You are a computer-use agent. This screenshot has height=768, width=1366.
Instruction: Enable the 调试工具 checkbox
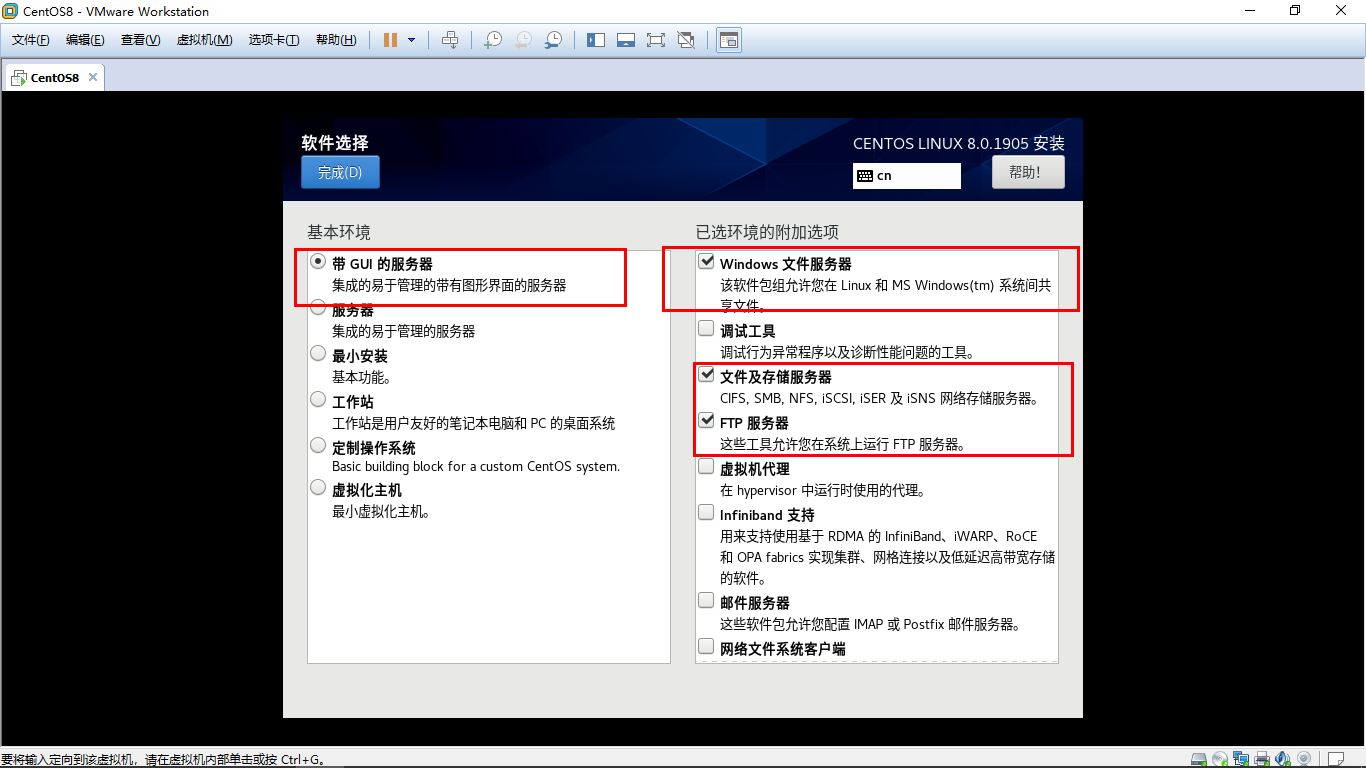coord(707,329)
